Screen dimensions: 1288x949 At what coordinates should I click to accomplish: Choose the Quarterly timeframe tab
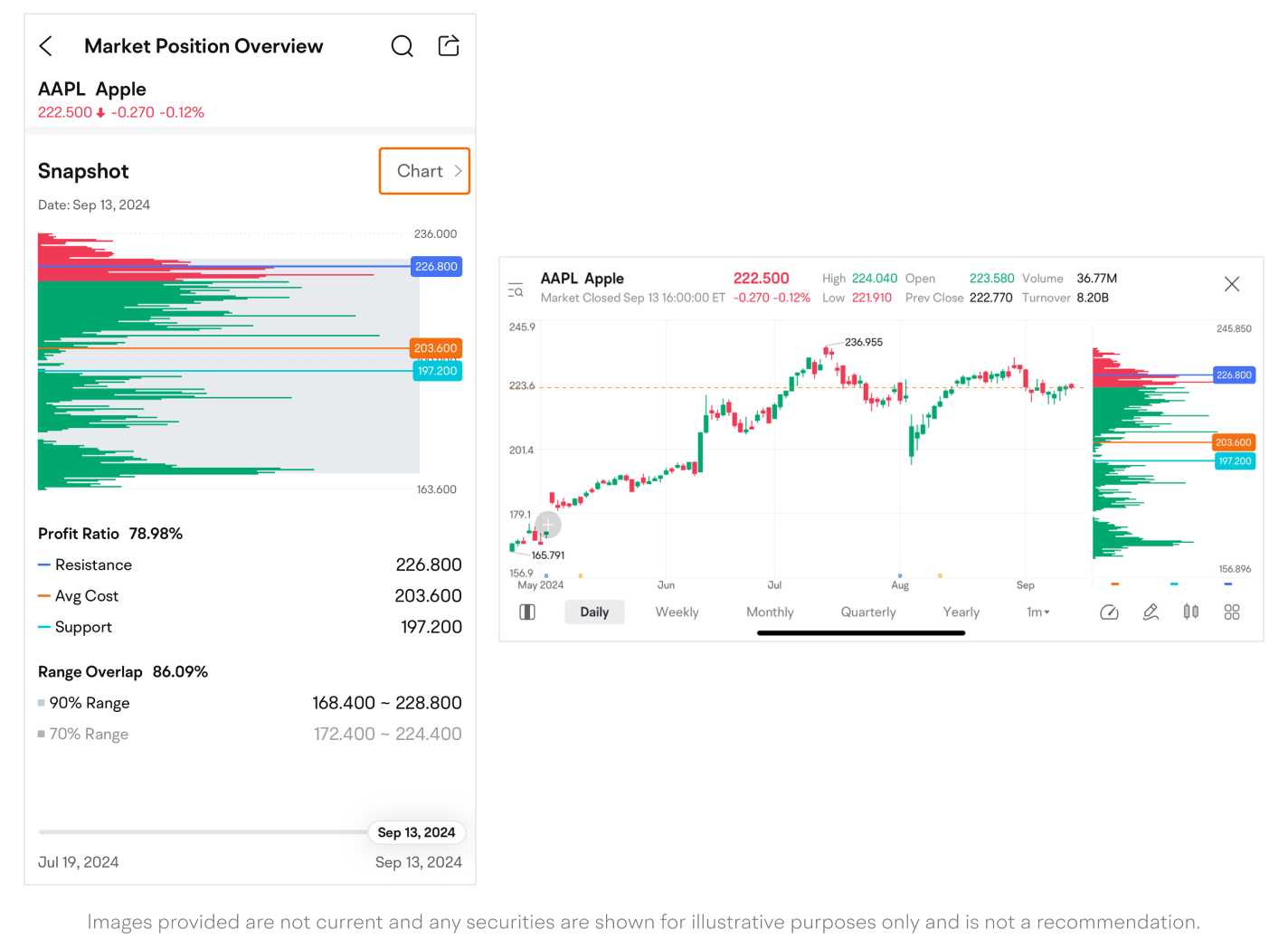[x=868, y=612]
